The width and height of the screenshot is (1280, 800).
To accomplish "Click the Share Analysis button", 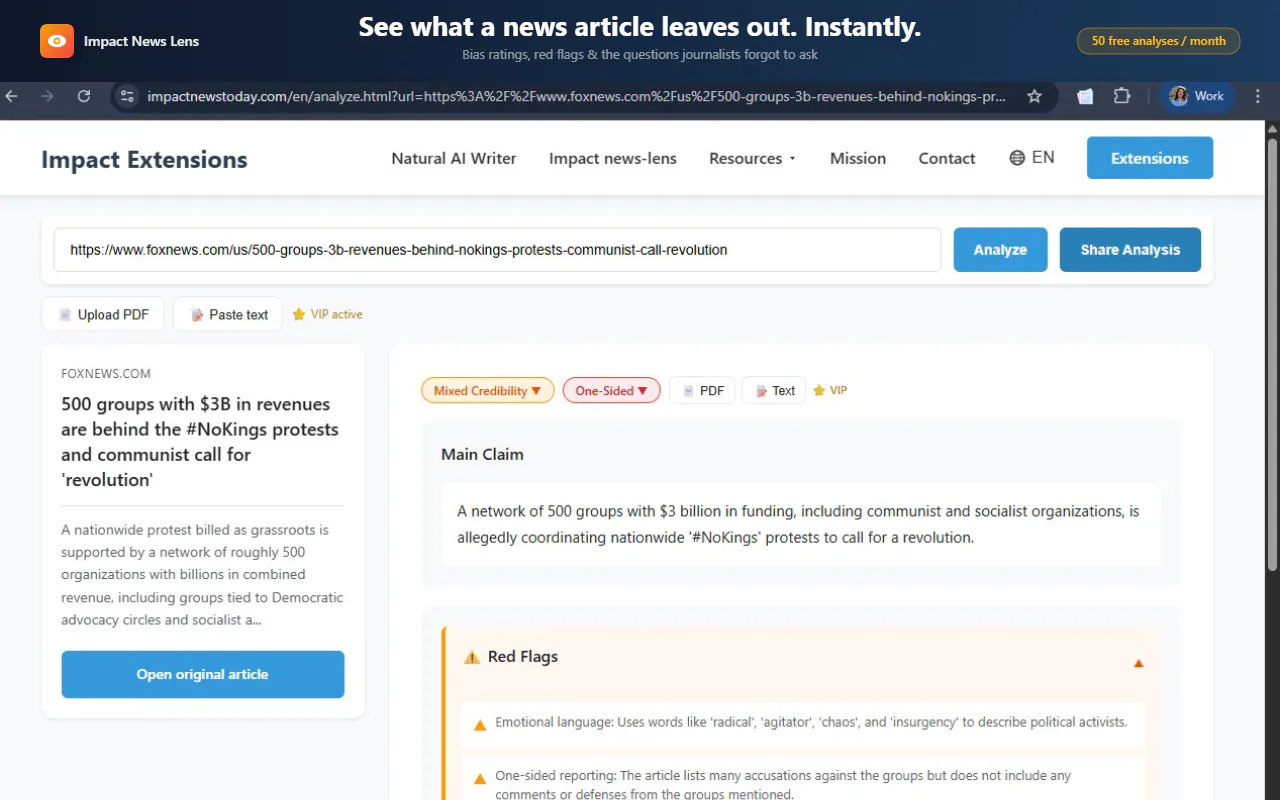I will [1130, 250].
